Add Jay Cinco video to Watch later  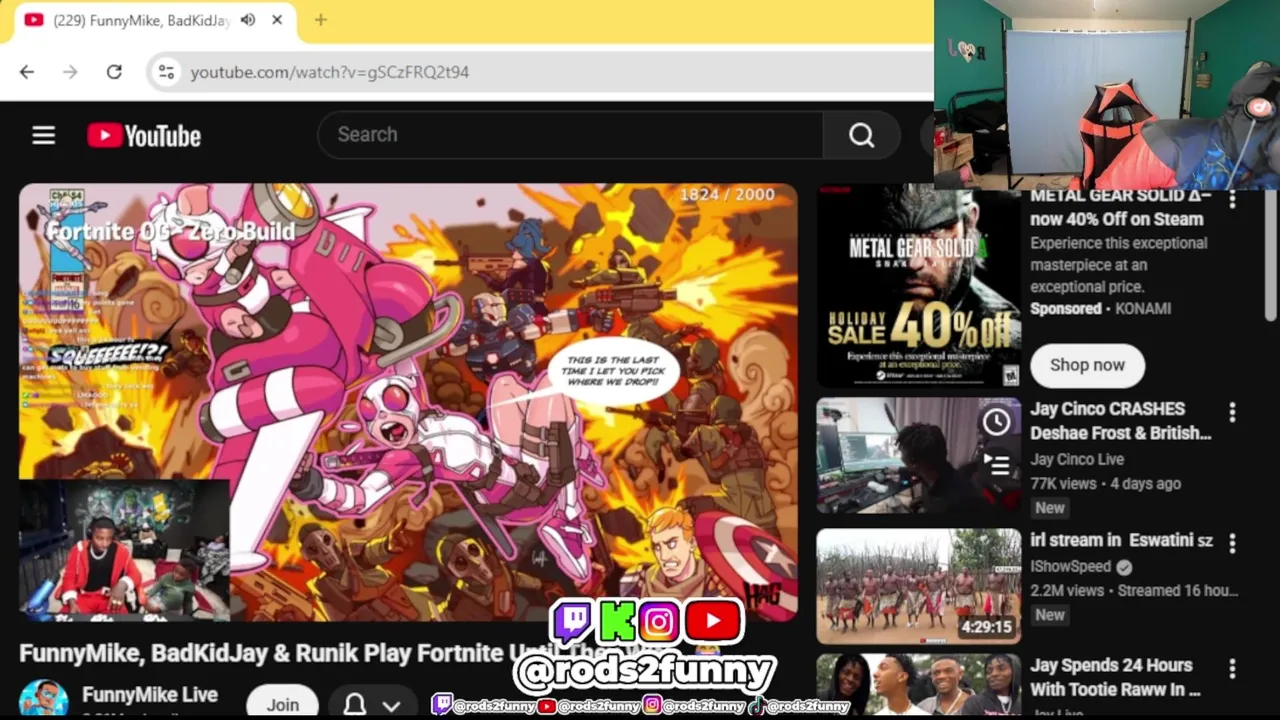pyautogui.click(x=996, y=422)
